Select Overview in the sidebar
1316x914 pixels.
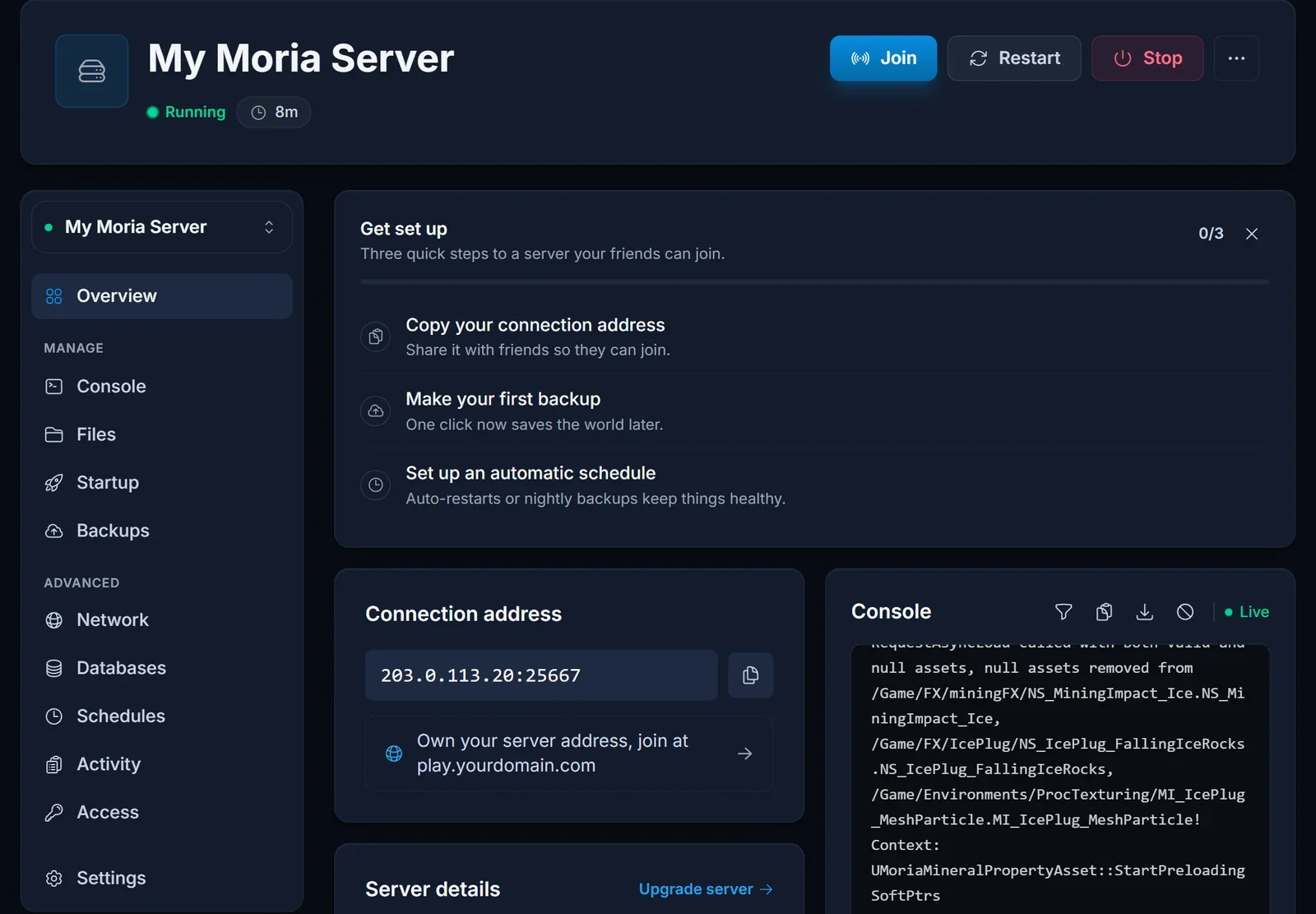click(161, 296)
